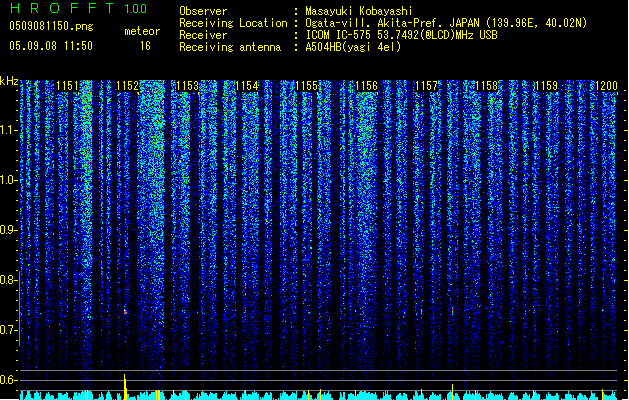
Task: Click the meteor count value 16
Action: tap(145, 46)
